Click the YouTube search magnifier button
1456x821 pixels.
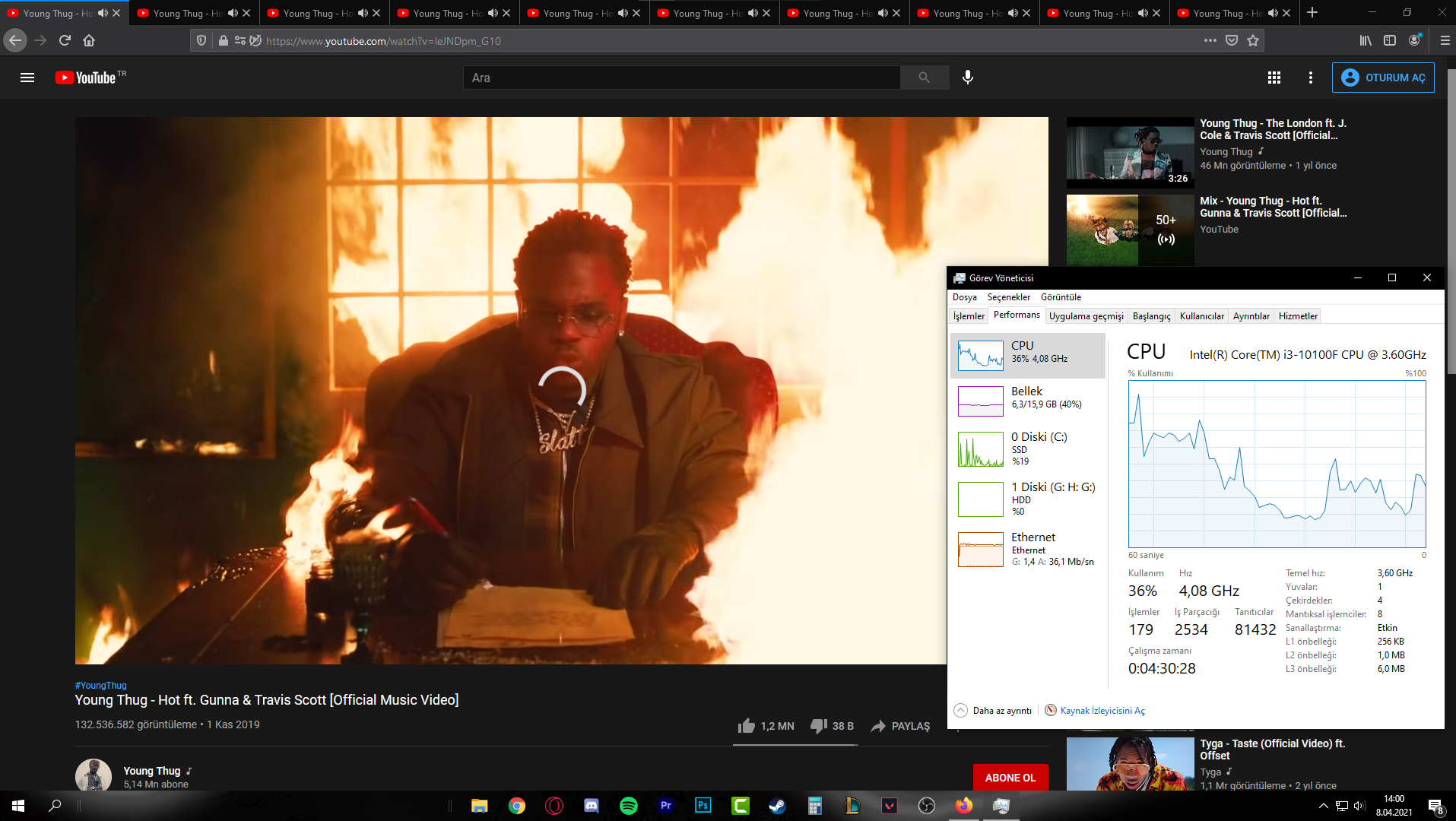(x=924, y=78)
